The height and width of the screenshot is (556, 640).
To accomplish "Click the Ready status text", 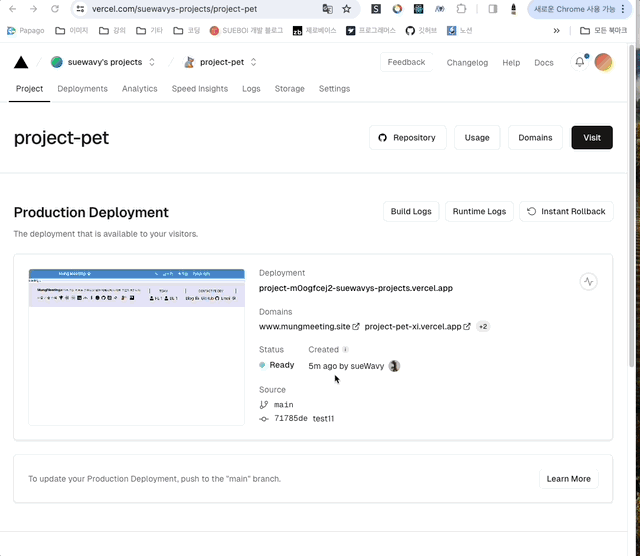I will 282,365.
